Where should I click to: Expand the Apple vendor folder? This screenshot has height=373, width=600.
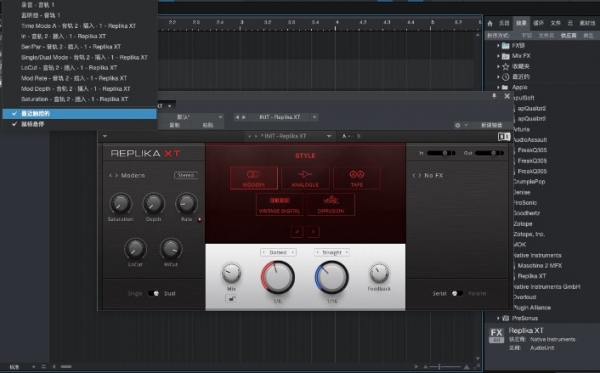498,87
